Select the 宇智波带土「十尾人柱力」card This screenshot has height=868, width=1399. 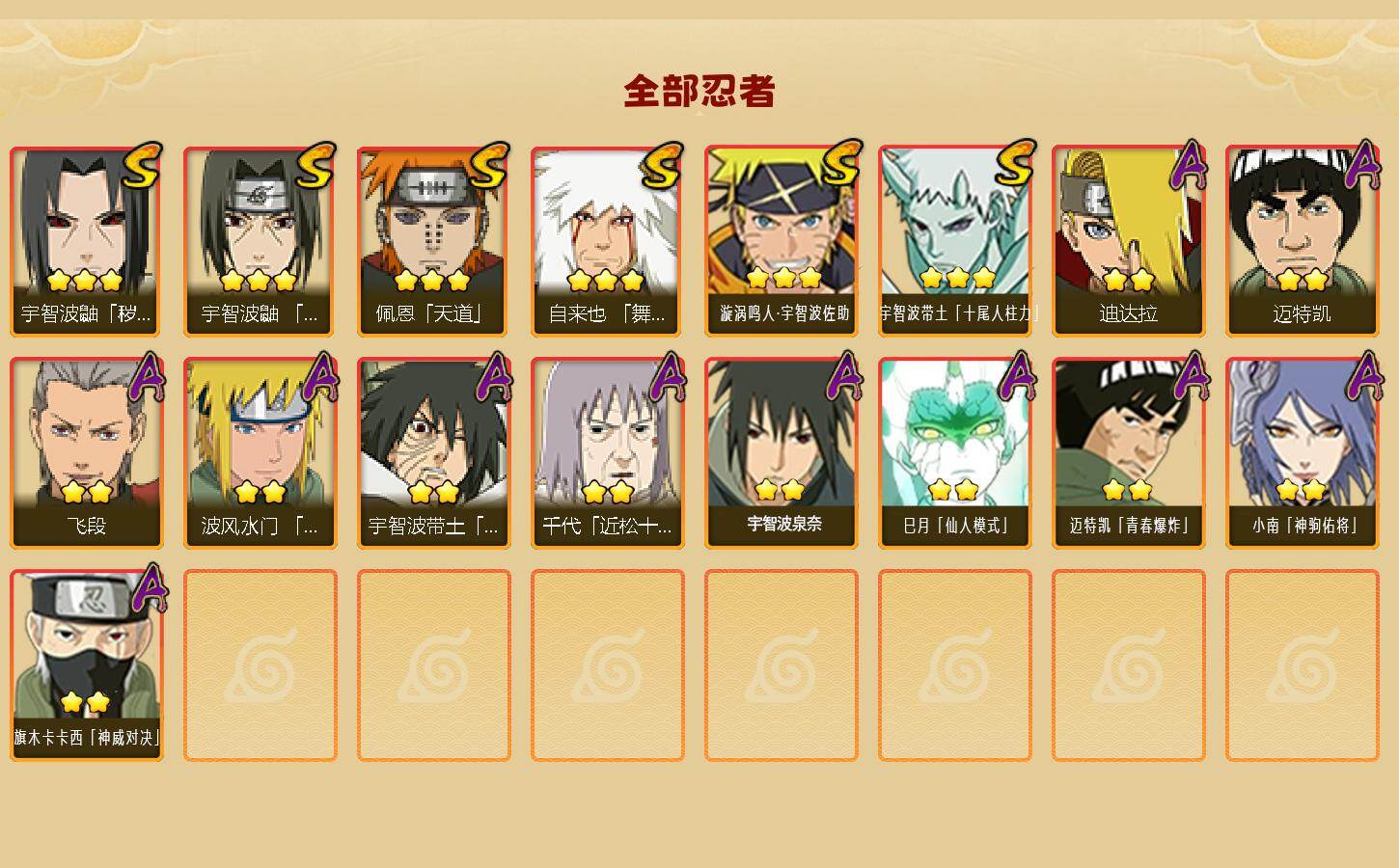[x=954, y=241]
